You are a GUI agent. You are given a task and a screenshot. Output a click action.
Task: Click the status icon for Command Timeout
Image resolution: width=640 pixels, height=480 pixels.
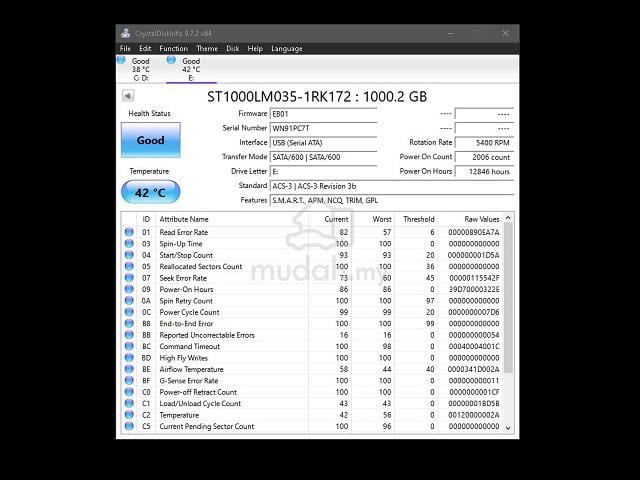(x=129, y=346)
